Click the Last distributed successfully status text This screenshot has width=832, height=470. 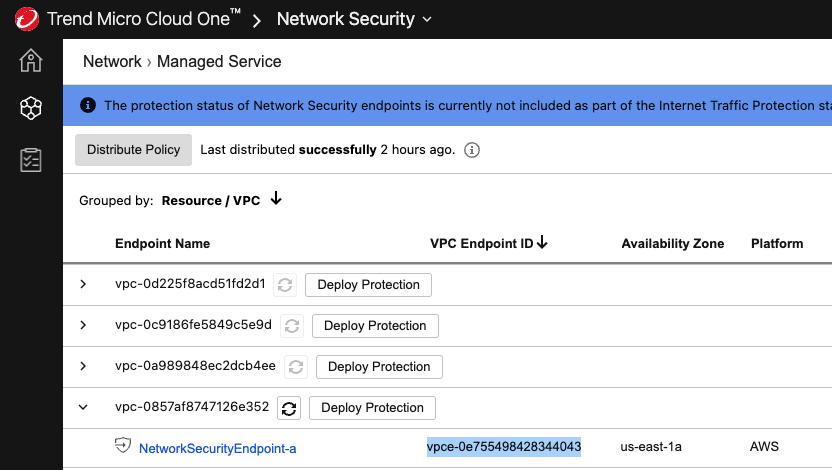pyautogui.click(x=327, y=150)
